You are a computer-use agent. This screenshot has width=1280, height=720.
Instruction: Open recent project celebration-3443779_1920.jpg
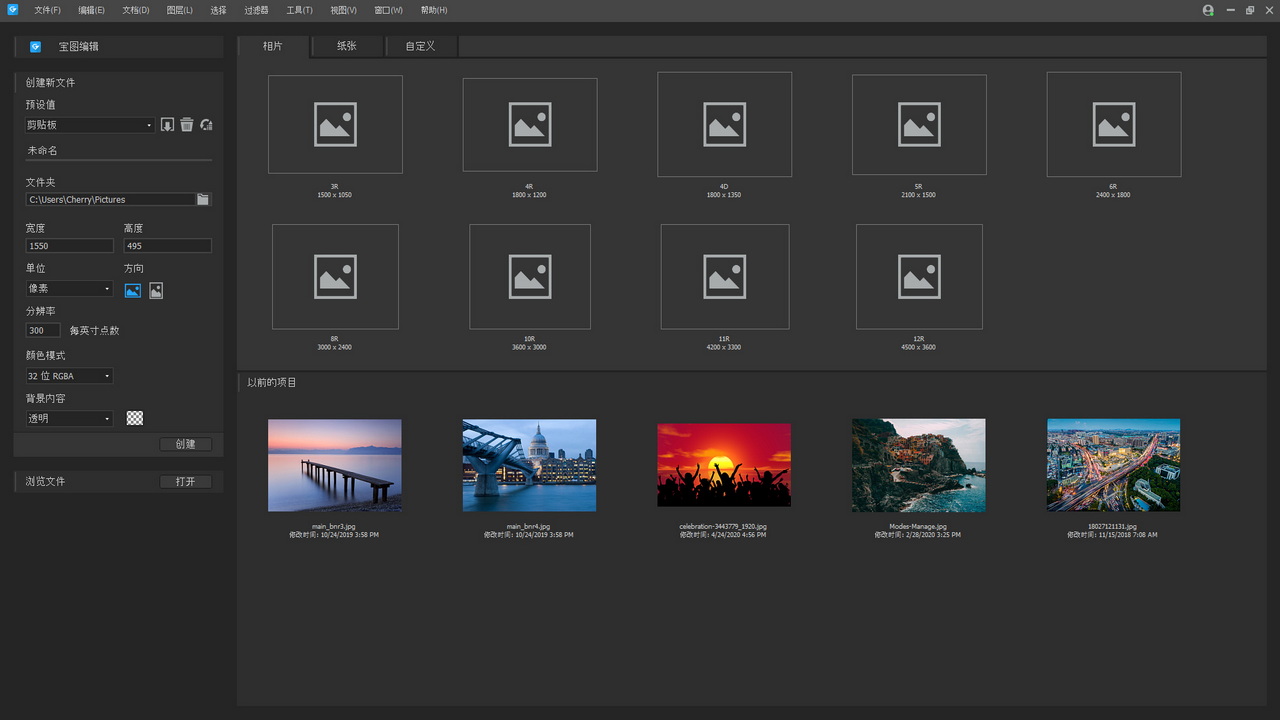[x=724, y=465]
